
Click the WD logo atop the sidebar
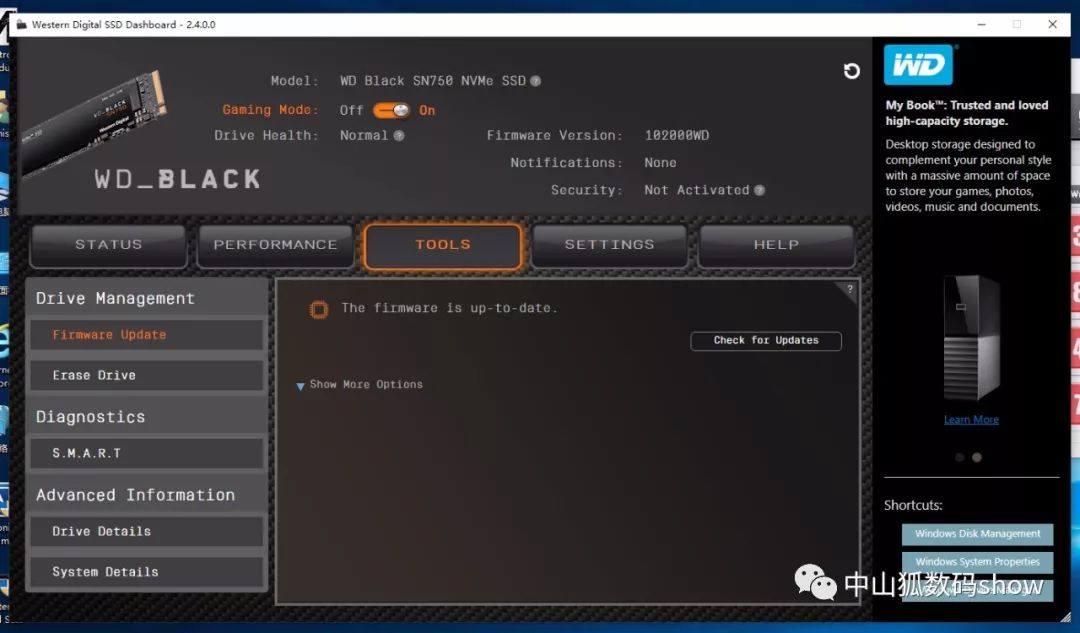click(x=919, y=64)
